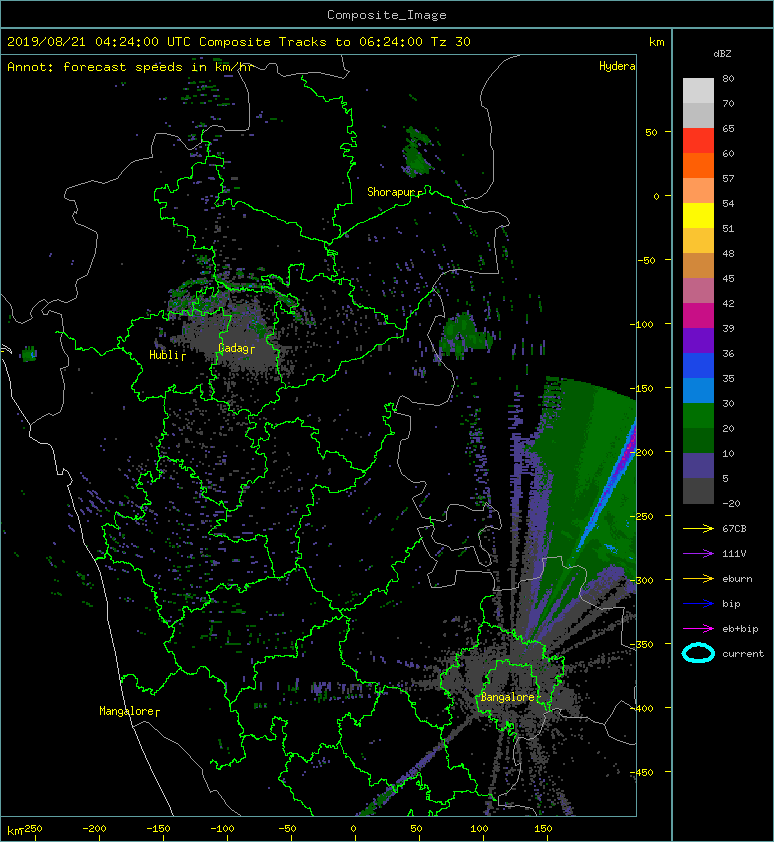Select the royal blue swatch in dBZ scale
The image size is (774, 842).
click(698, 366)
